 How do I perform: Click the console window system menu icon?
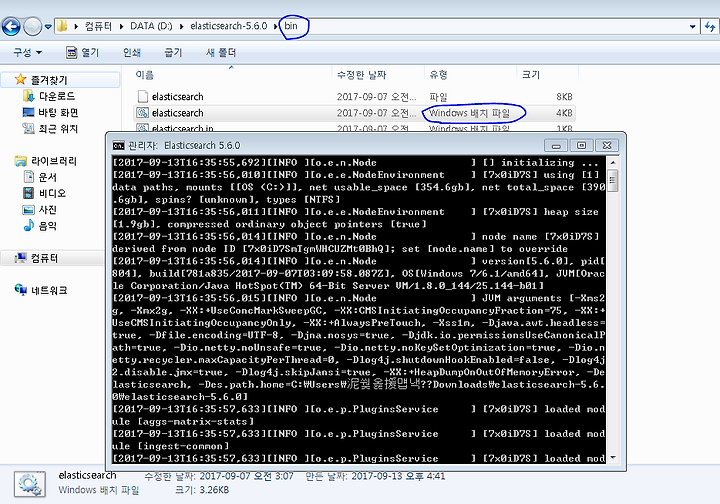[118, 146]
